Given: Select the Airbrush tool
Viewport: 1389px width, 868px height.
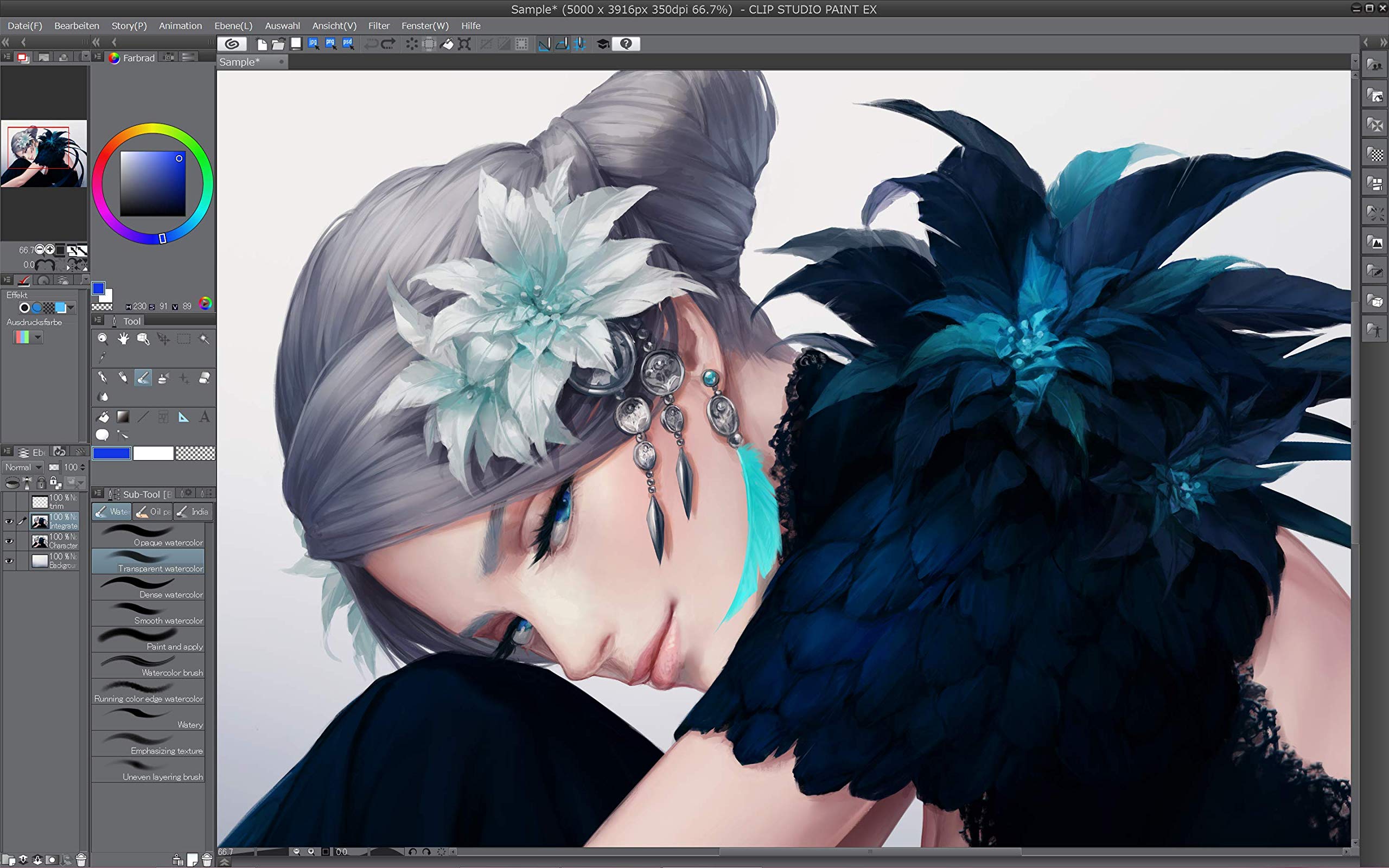Looking at the screenshot, I should [163, 378].
